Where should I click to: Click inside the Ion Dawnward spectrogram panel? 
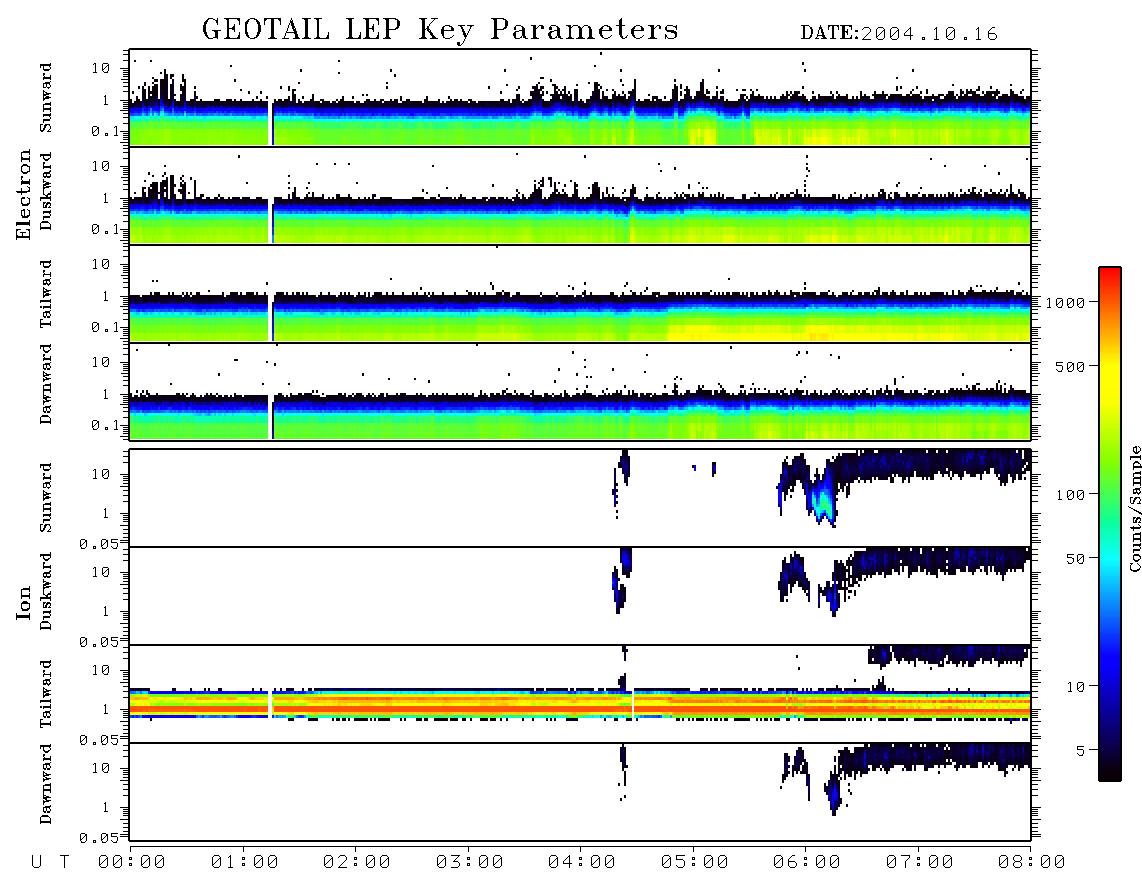[x=580, y=792]
